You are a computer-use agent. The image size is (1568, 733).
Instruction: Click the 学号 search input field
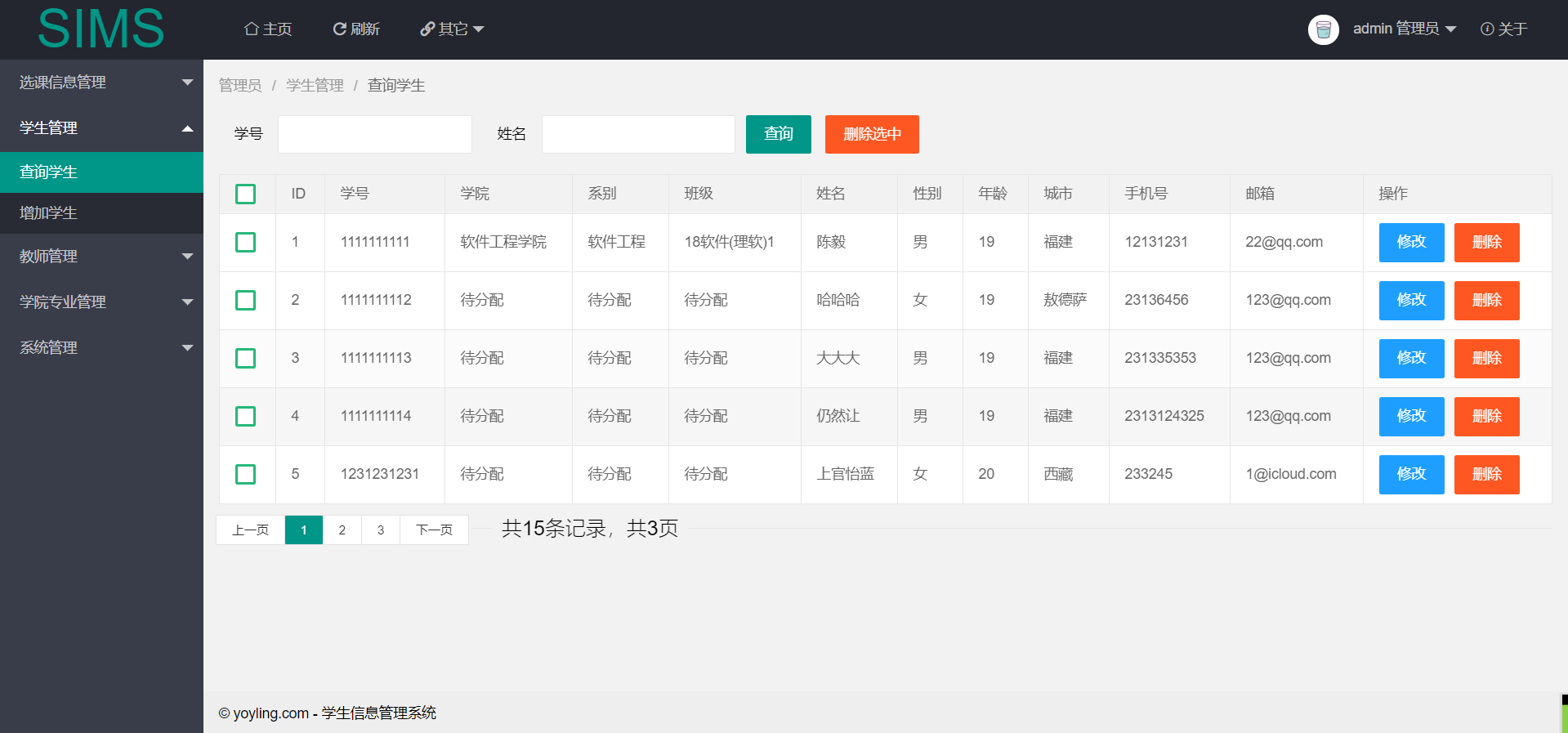pyautogui.click(x=375, y=134)
